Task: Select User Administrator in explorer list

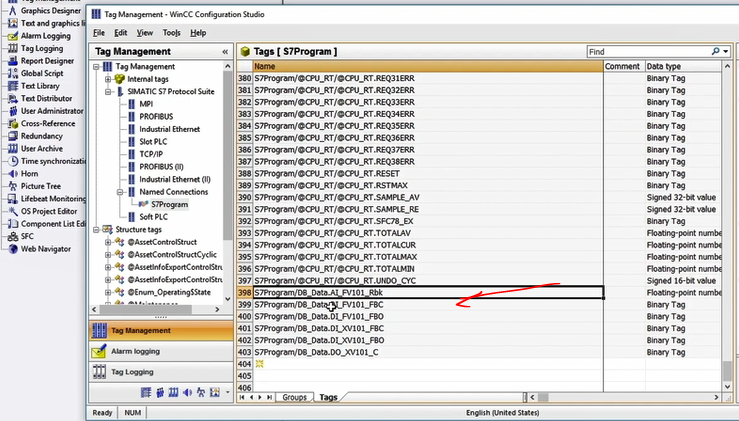Action: pyautogui.click(x=52, y=111)
